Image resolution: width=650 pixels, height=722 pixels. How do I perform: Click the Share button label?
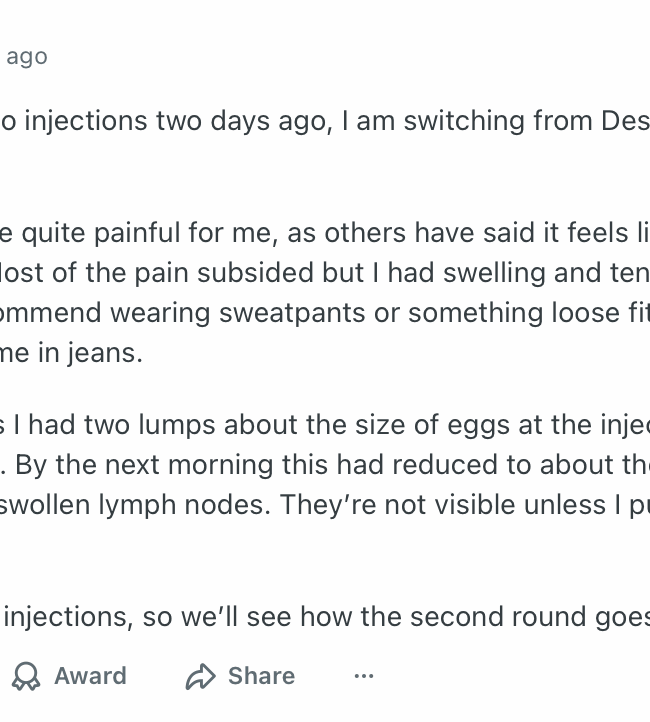(261, 676)
